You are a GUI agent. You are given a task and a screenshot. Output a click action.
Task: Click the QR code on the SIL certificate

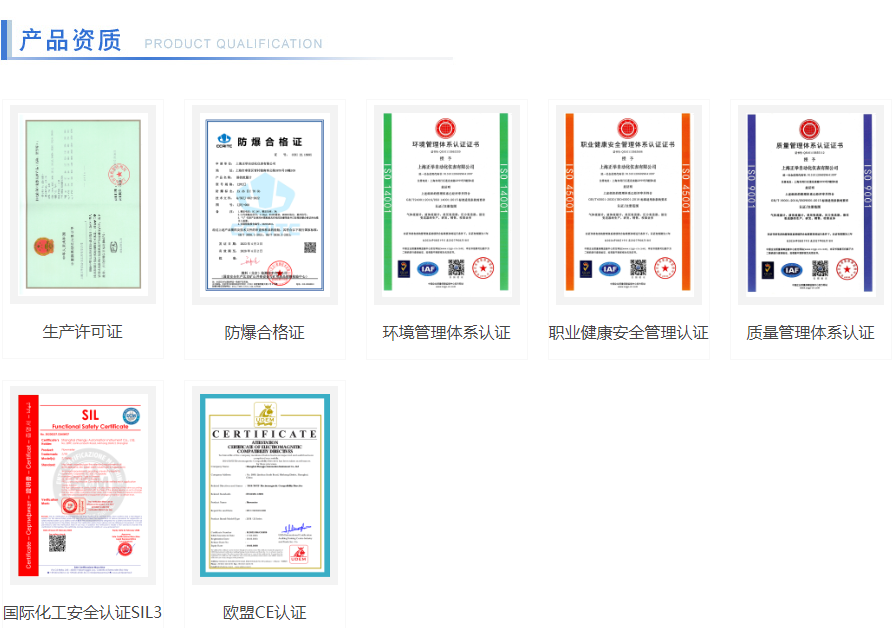point(57,542)
